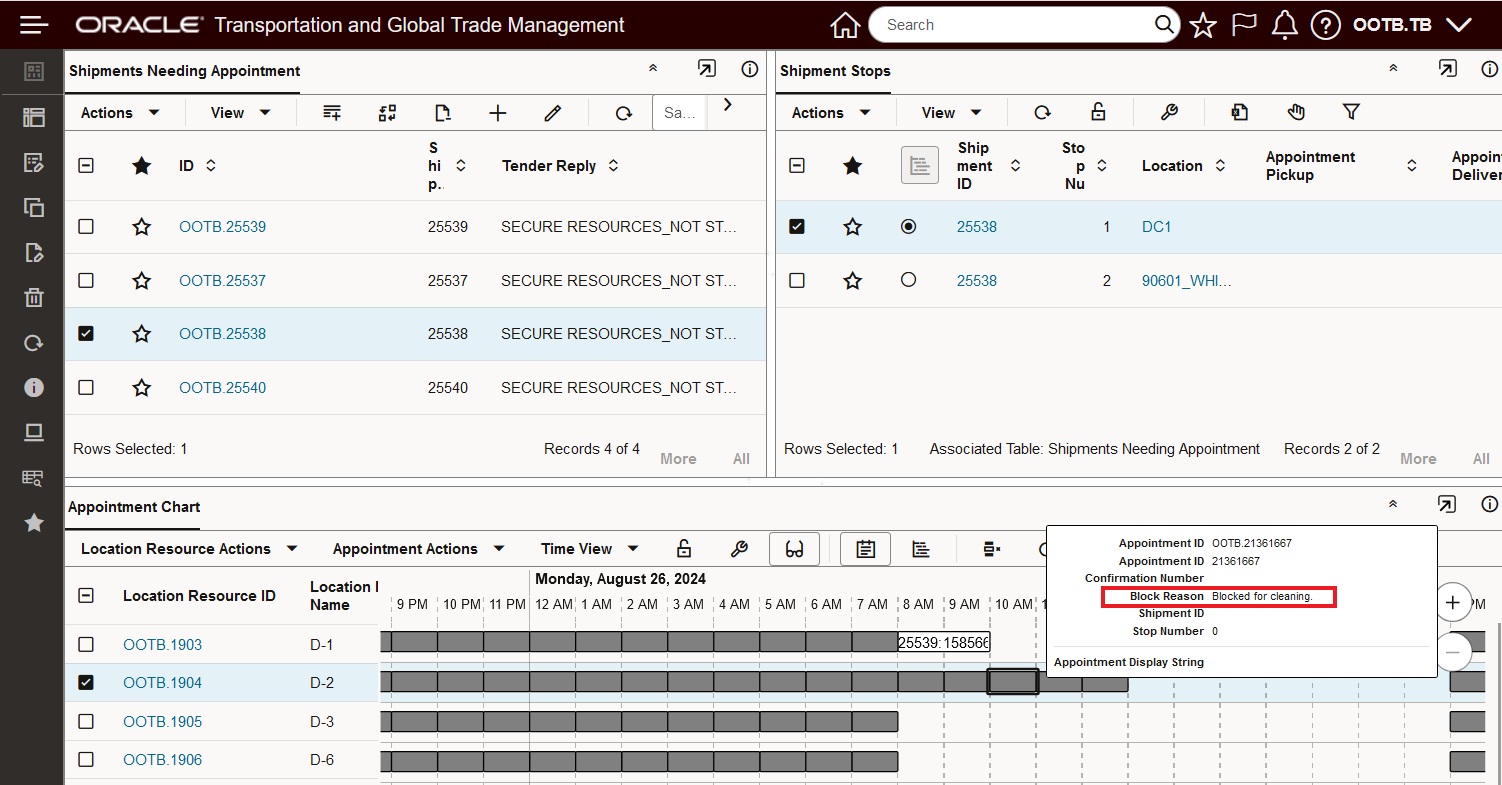Screen dimensions: 1502x785
Task: Refresh the Shipments Needing Appointment table
Action: click(x=624, y=113)
